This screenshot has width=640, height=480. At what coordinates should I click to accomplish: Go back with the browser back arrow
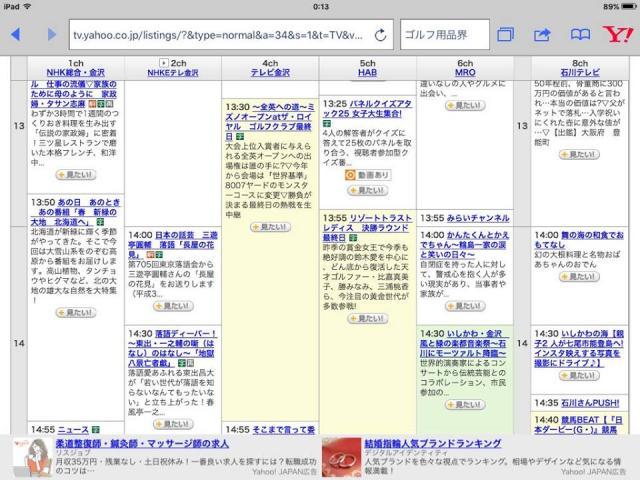click(16, 34)
